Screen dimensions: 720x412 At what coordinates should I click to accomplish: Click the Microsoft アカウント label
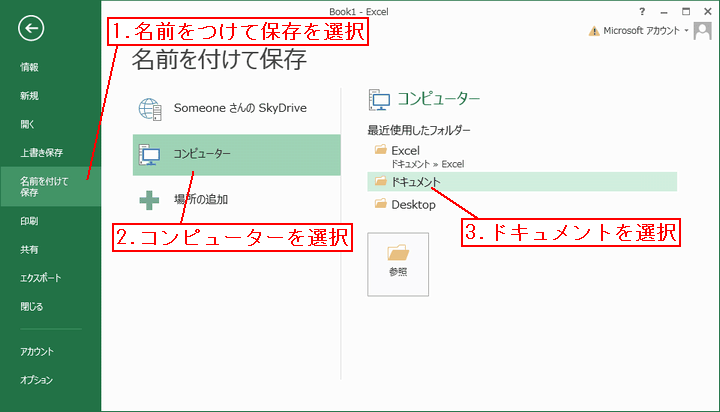point(641,31)
